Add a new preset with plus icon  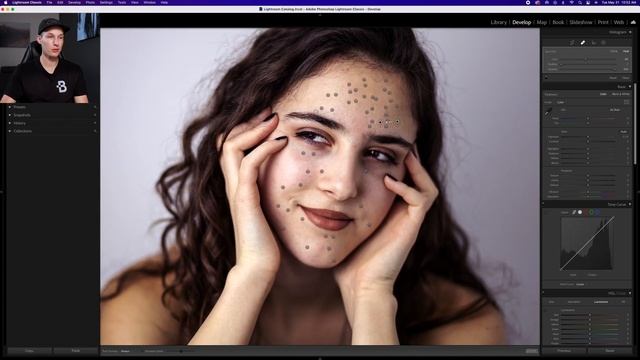tap(95, 107)
